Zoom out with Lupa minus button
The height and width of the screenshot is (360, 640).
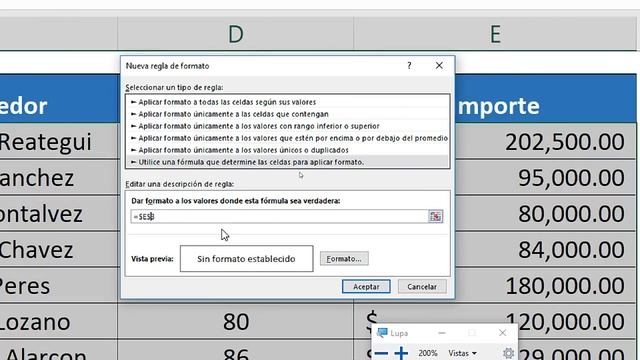(381, 353)
